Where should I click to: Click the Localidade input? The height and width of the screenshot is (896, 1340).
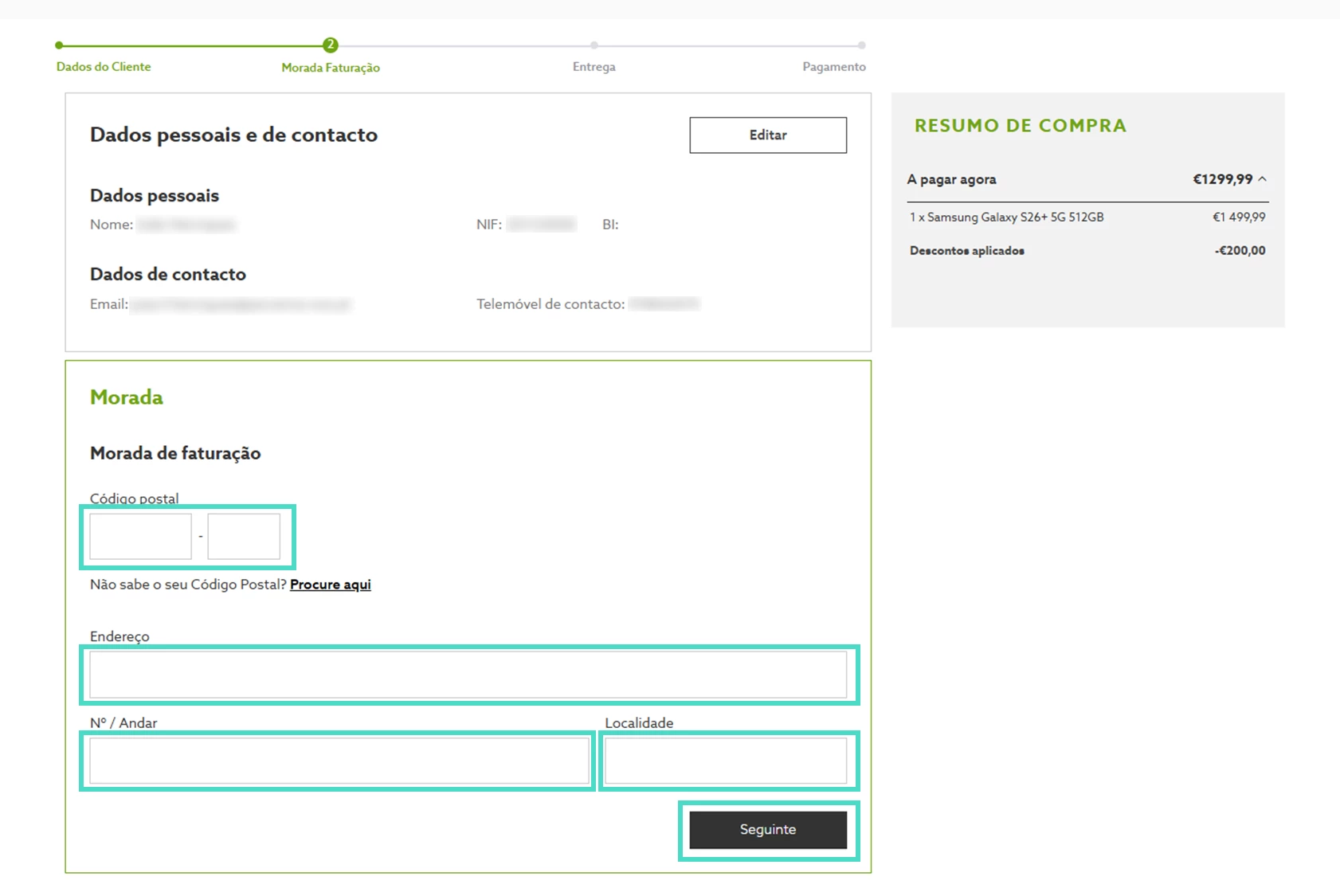pyautogui.click(x=726, y=761)
